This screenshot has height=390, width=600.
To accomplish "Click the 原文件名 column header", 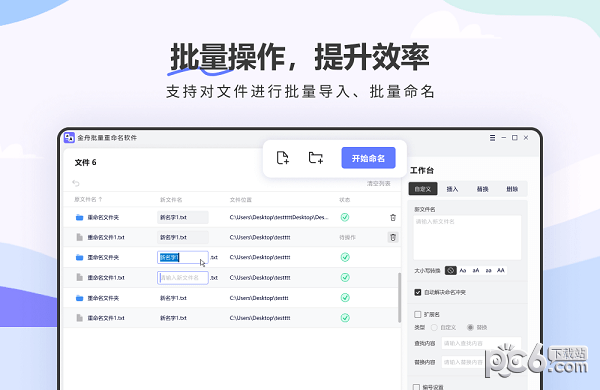I will click(x=85, y=199).
